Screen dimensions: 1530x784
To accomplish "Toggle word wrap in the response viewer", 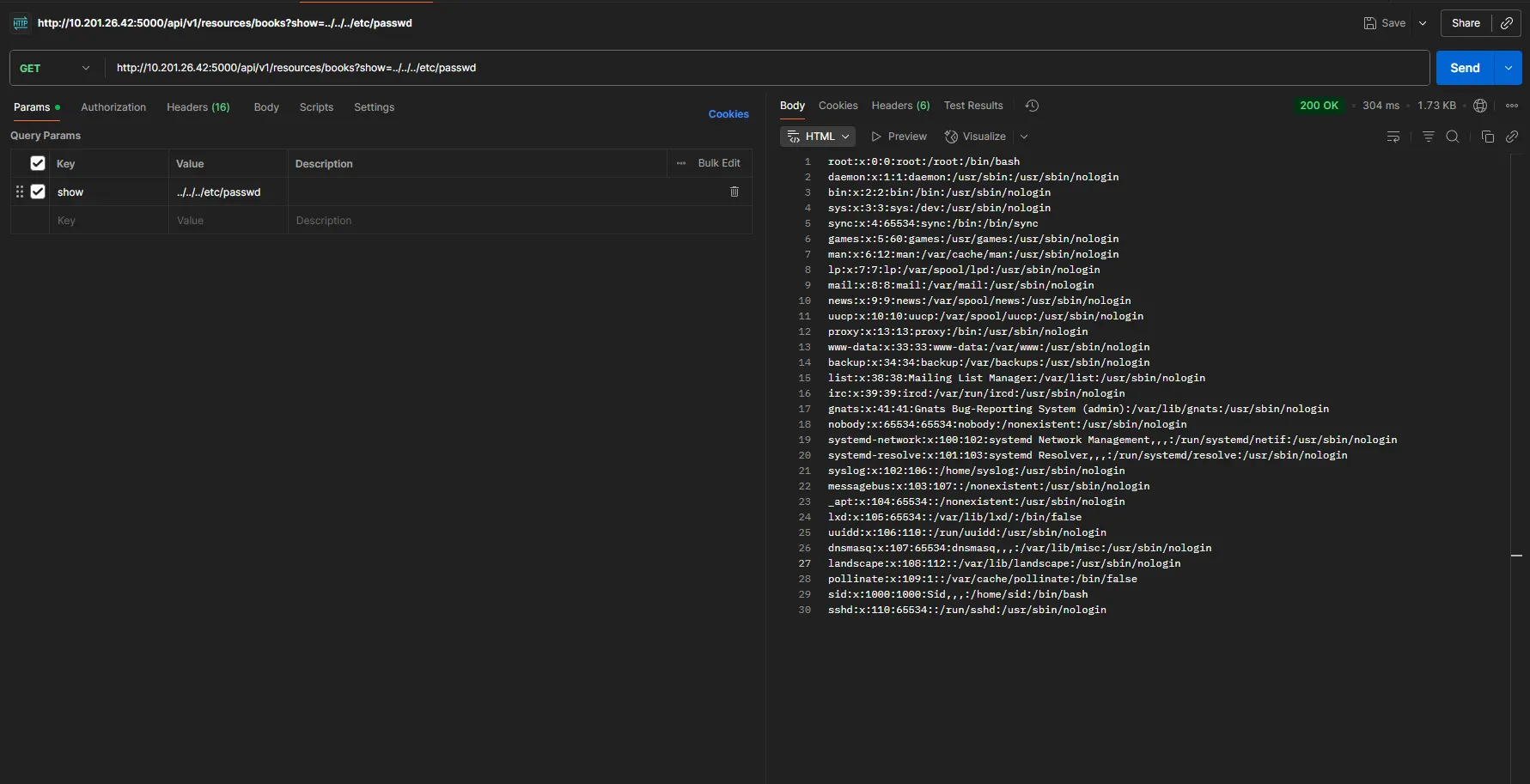I will coord(1393,136).
